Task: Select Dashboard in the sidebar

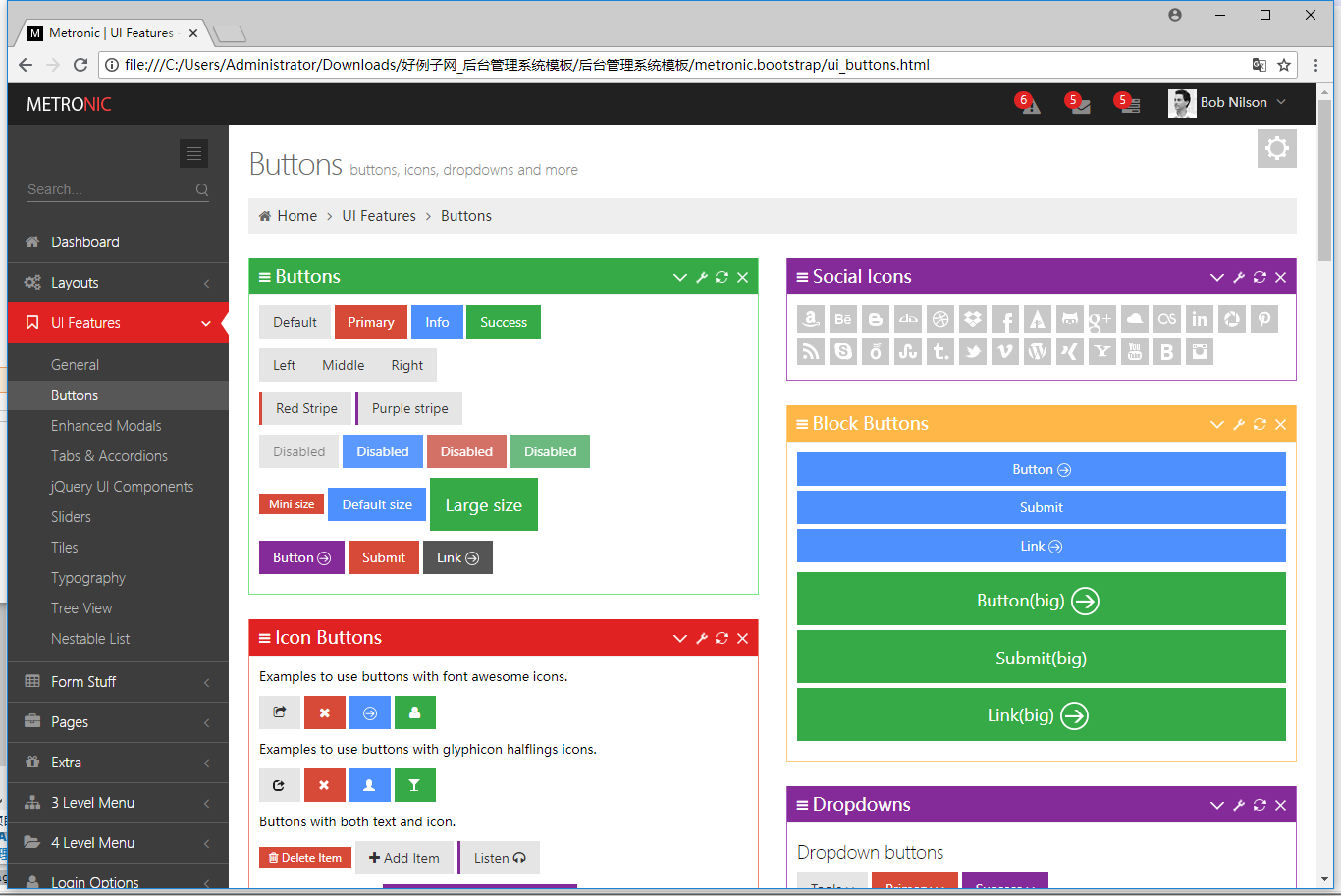Action: (x=118, y=241)
